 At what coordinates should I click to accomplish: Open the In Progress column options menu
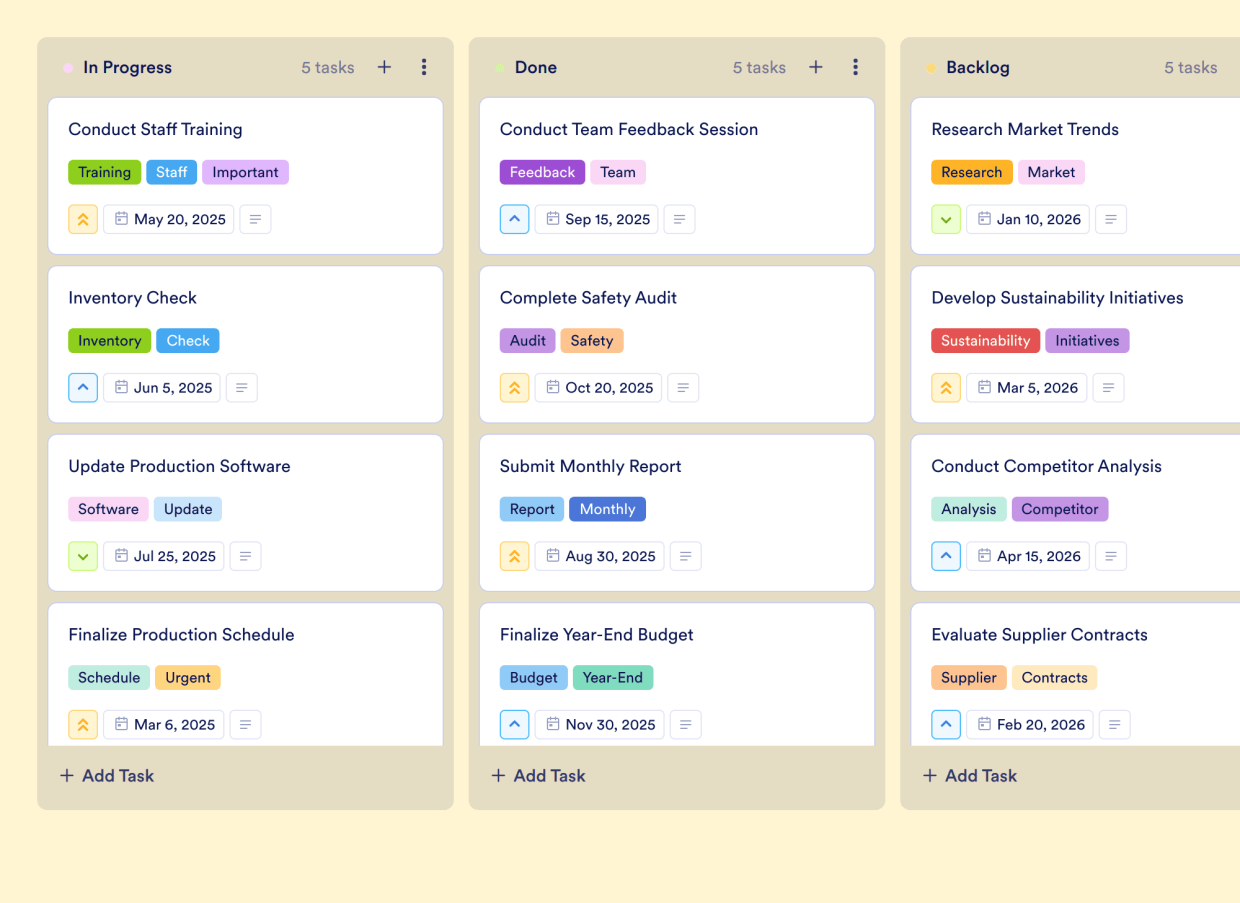[424, 67]
